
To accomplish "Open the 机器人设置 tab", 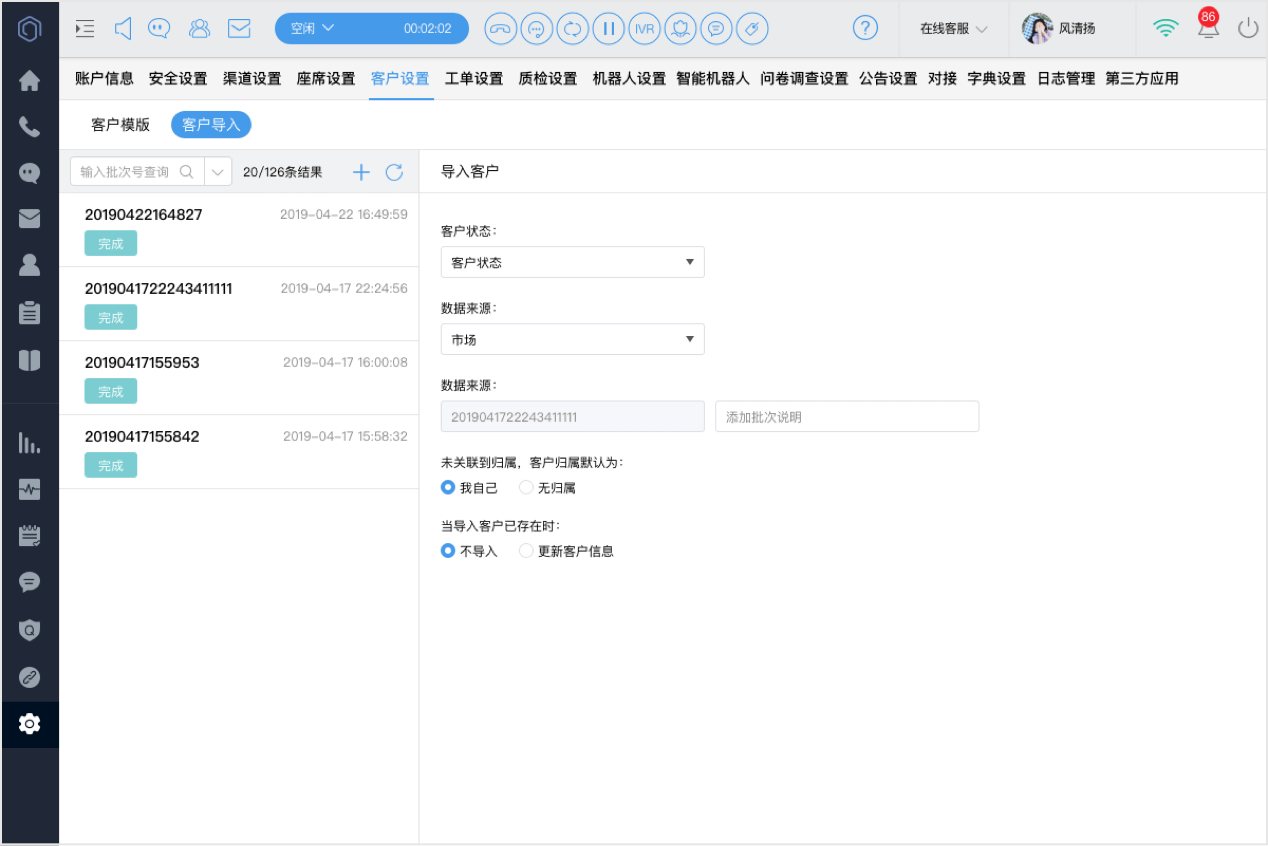I will point(629,78).
